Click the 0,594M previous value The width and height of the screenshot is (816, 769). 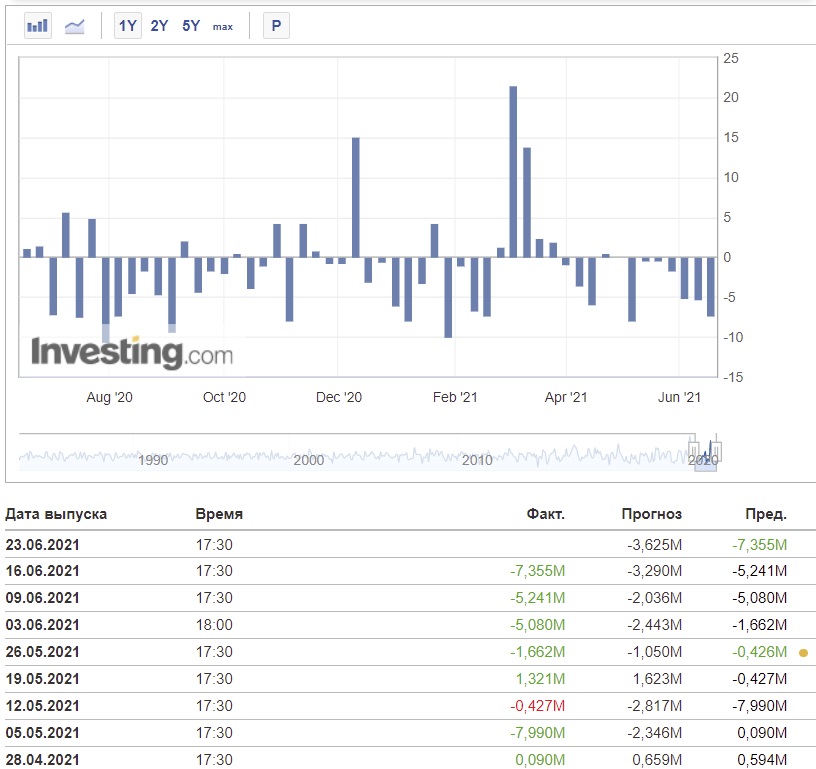click(762, 760)
